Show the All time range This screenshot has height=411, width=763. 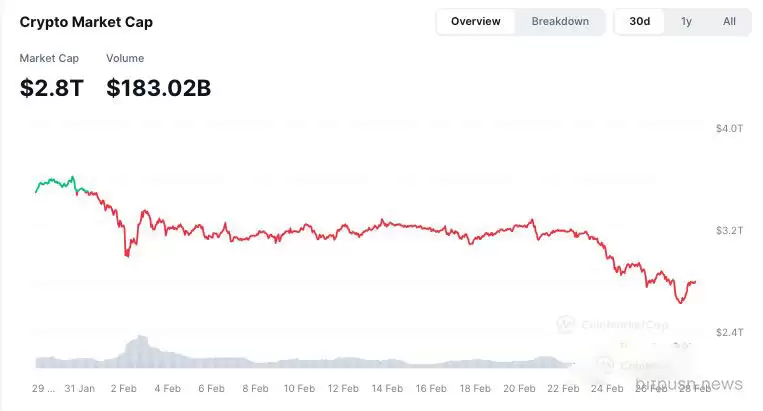729,21
